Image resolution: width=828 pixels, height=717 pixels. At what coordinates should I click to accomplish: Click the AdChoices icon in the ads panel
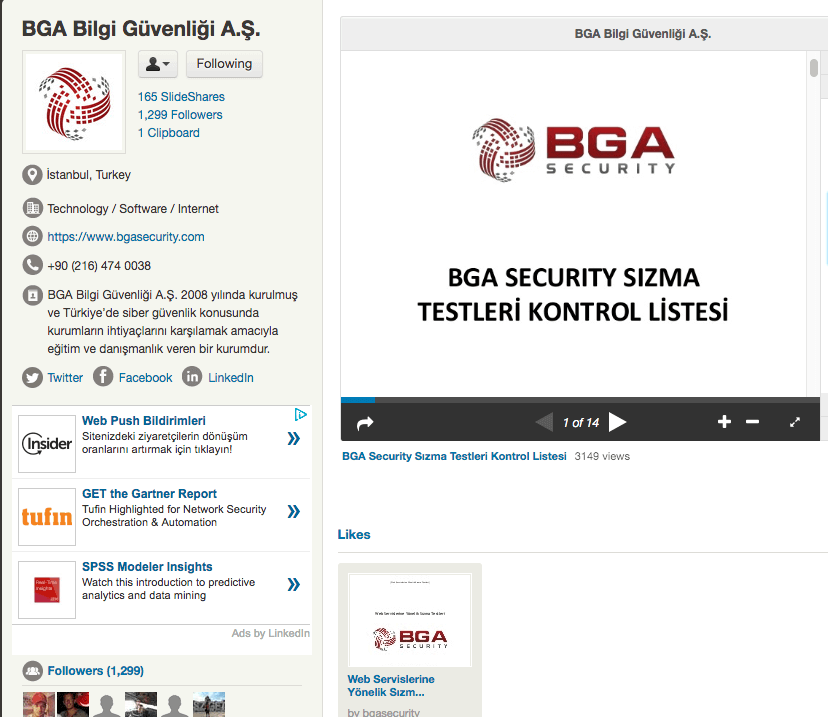300,415
